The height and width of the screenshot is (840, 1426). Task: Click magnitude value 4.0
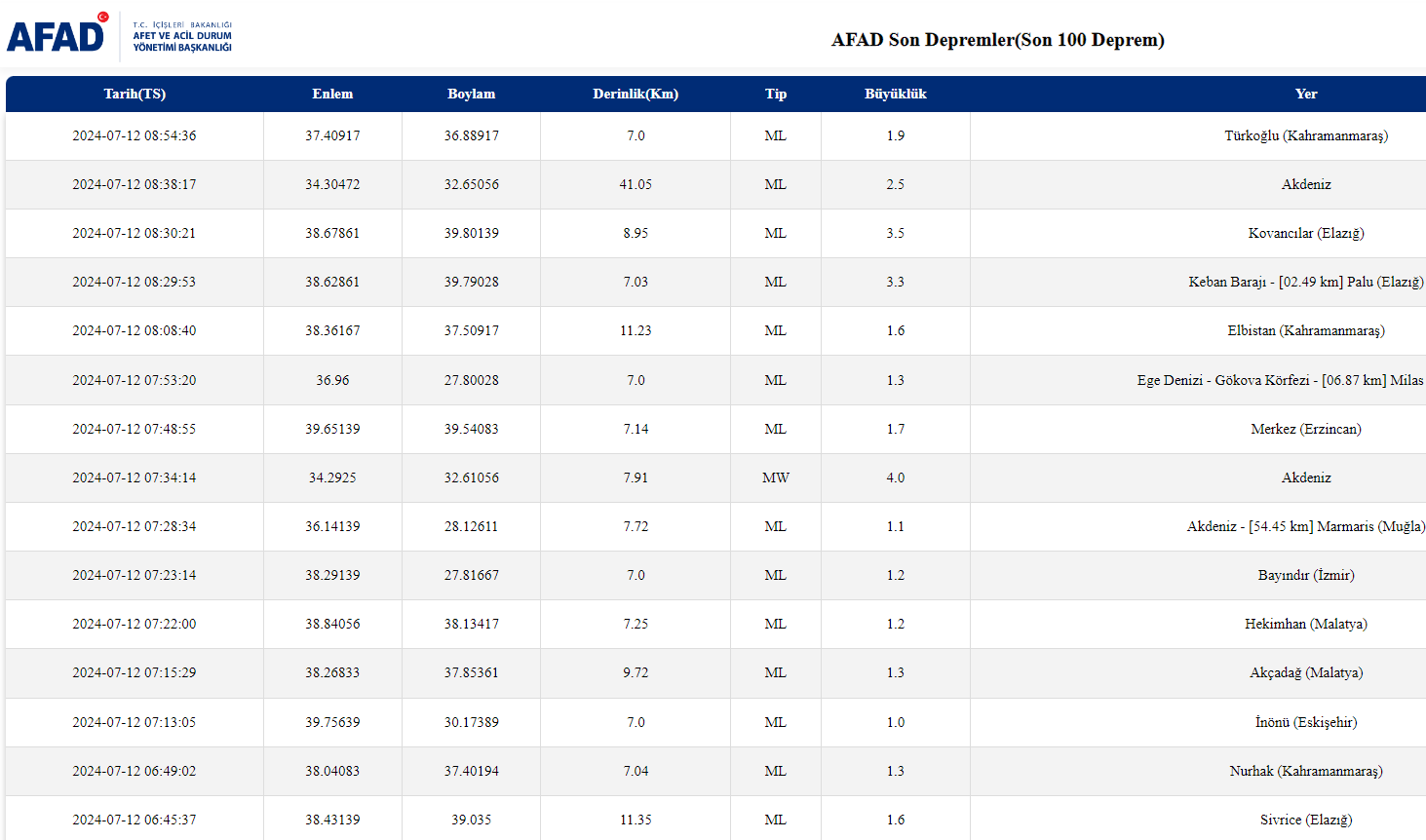[896, 477]
